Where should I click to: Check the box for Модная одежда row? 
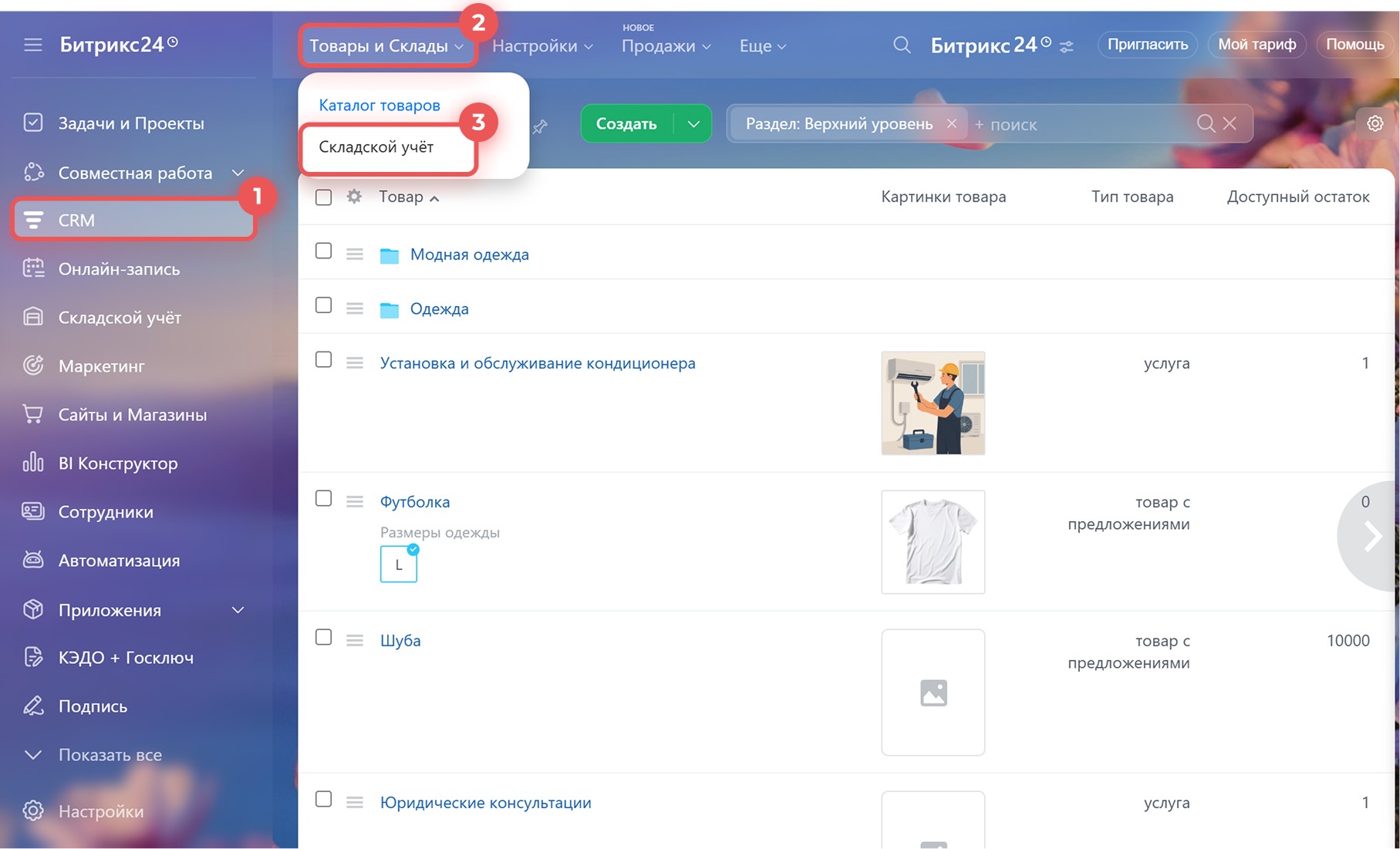[x=324, y=251]
